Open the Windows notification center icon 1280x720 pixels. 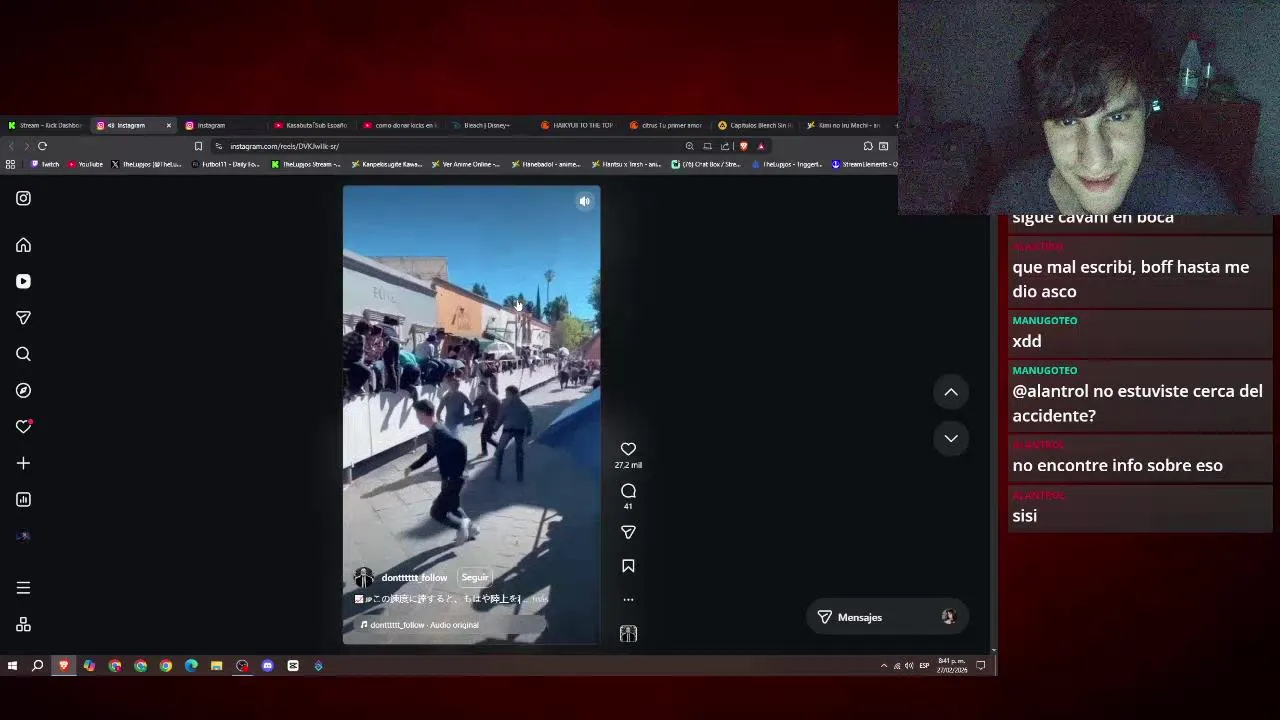click(x=981, y=666)
